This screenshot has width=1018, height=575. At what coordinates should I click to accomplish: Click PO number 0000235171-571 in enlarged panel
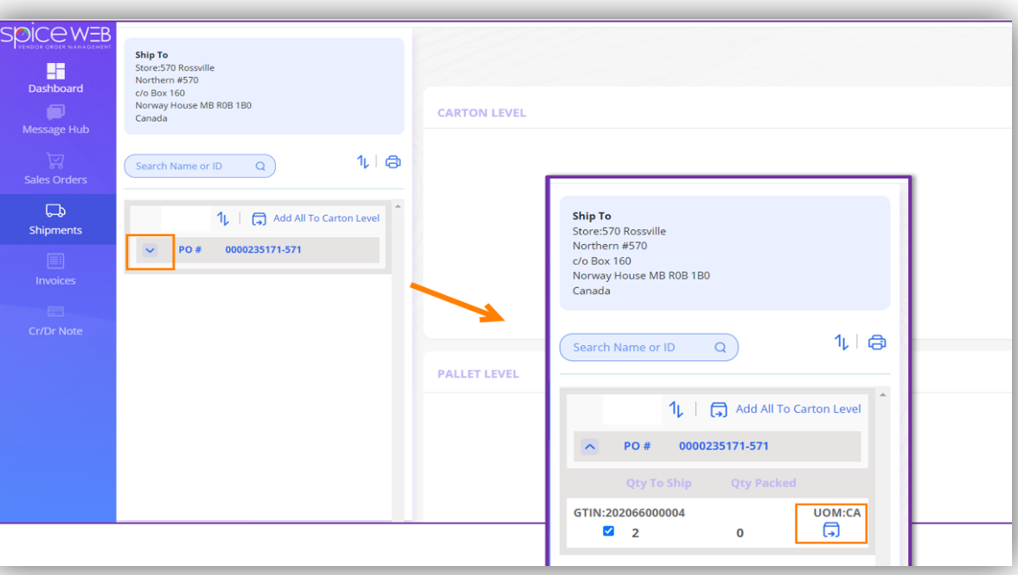(x=723, y=446)
